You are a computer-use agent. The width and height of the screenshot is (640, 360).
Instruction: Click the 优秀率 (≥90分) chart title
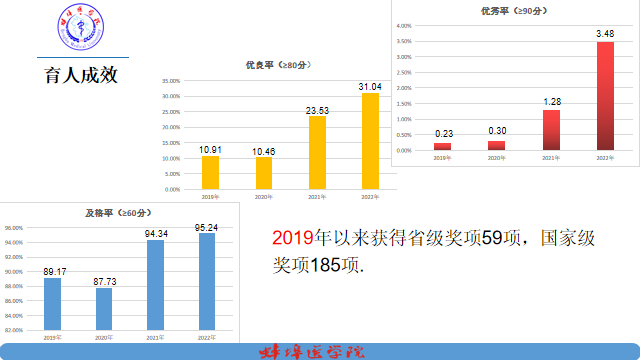coord(514,11)
